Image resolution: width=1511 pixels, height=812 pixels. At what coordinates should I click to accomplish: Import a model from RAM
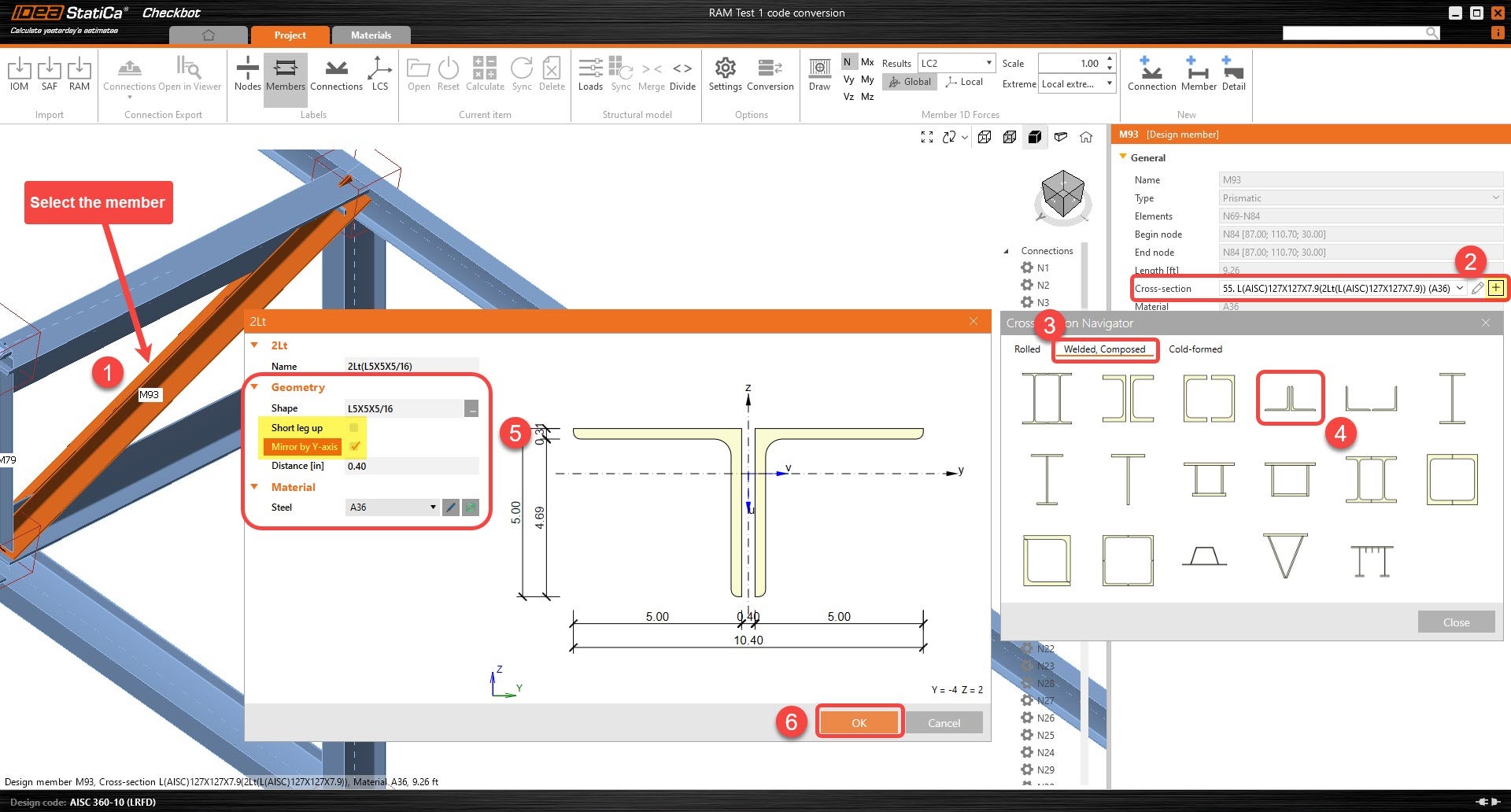[x=79, y=74]
